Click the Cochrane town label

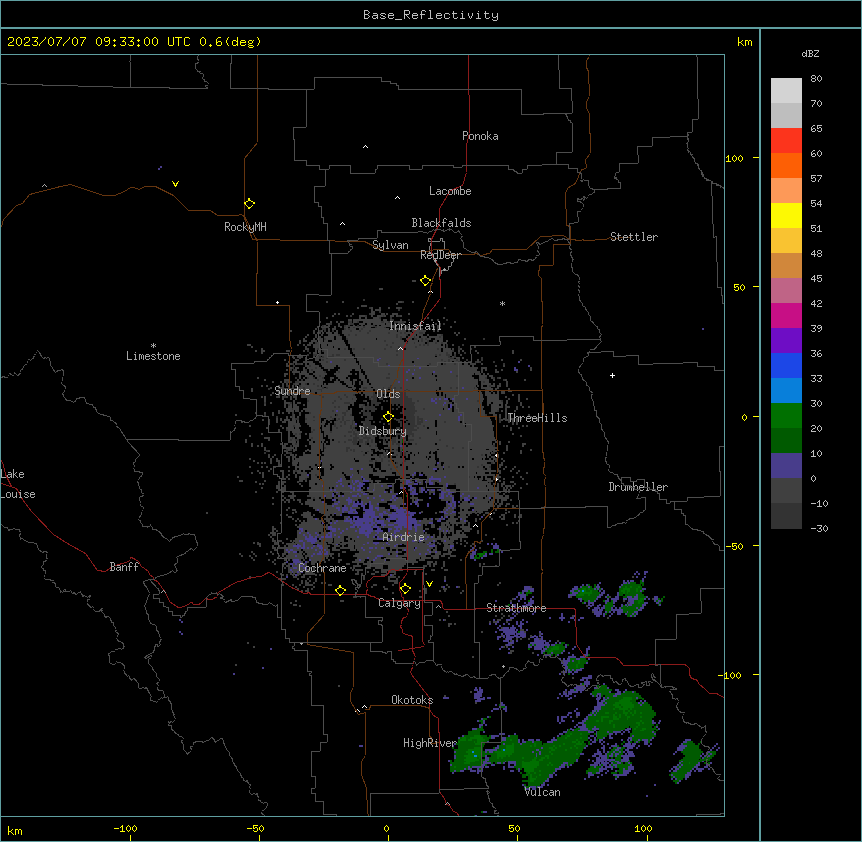pos(322,568)
